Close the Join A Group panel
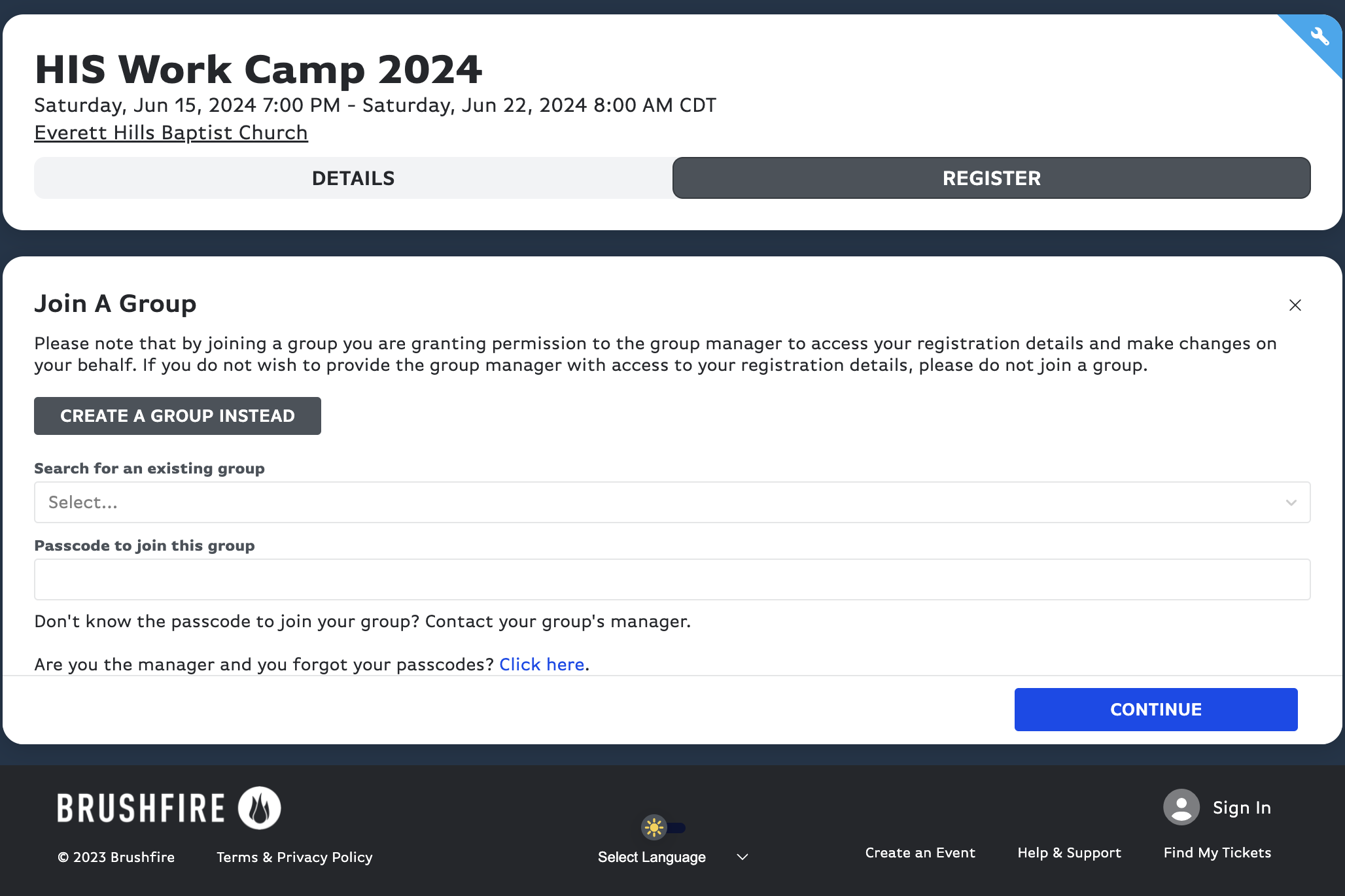This screenshot has height=896, width=1345. tap(1295, 305)
